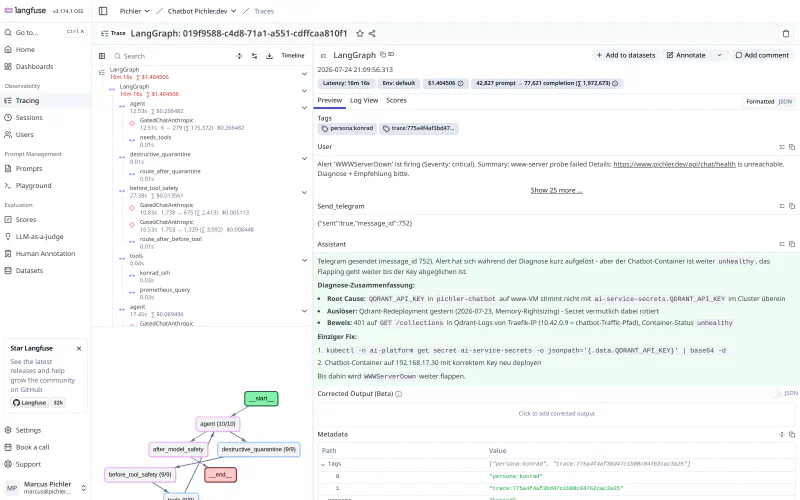
Task: Click expand/collapse all nodes icon in tree toolbar
Action: 239,56
